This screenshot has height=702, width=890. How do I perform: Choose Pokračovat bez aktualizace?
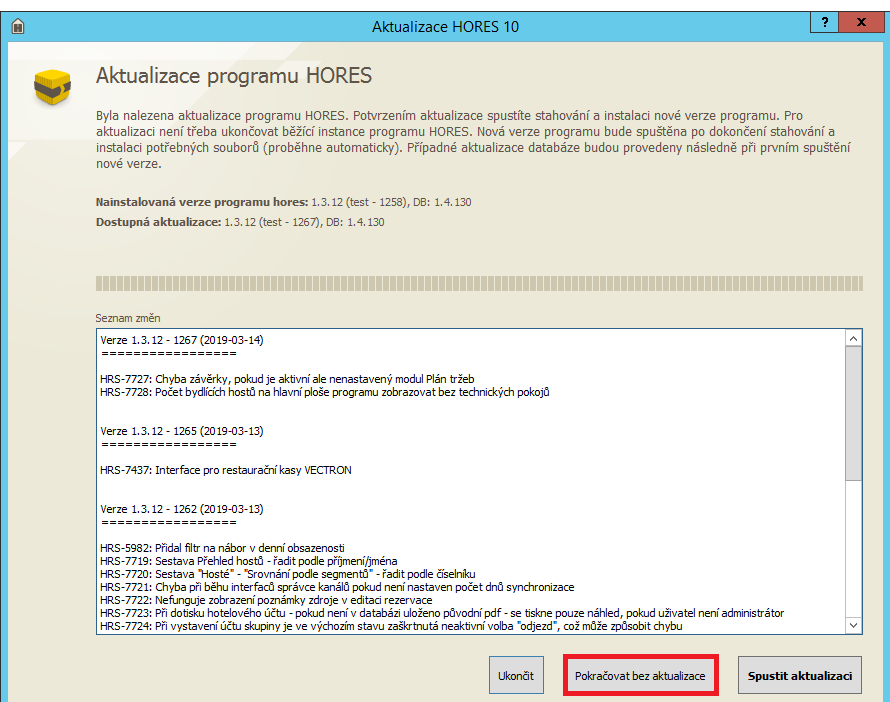(x=640, y=676)
